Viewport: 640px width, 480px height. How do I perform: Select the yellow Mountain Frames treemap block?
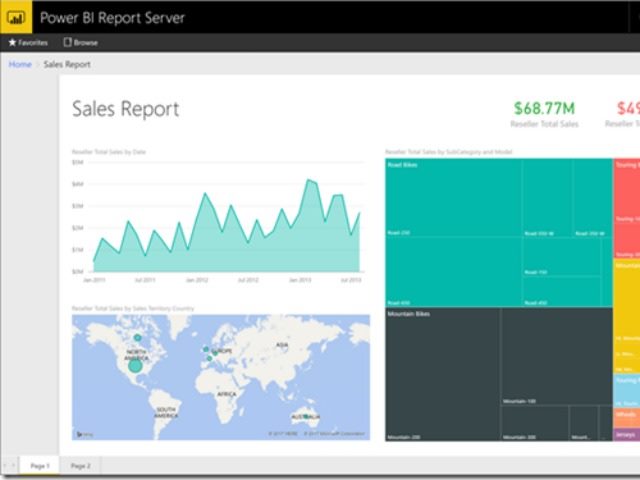627,316
